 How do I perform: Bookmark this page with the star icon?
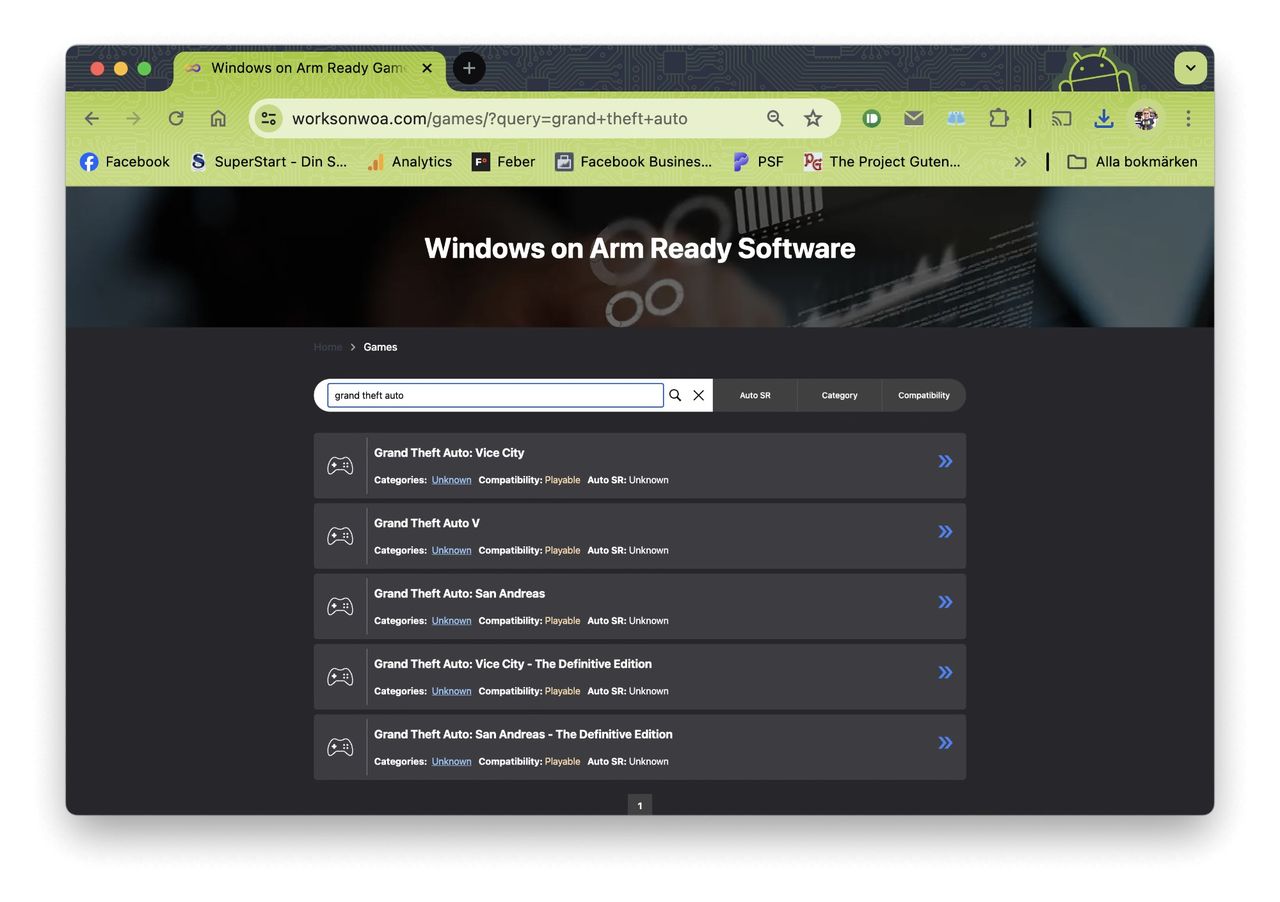[x=813, y=119]
